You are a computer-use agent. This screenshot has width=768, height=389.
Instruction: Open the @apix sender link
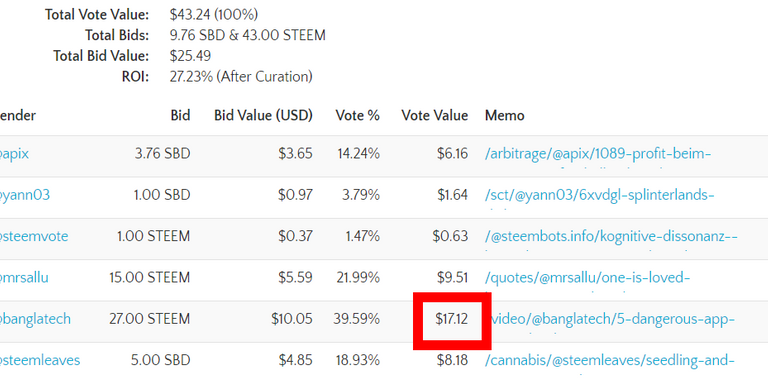(x=14, y=154)
